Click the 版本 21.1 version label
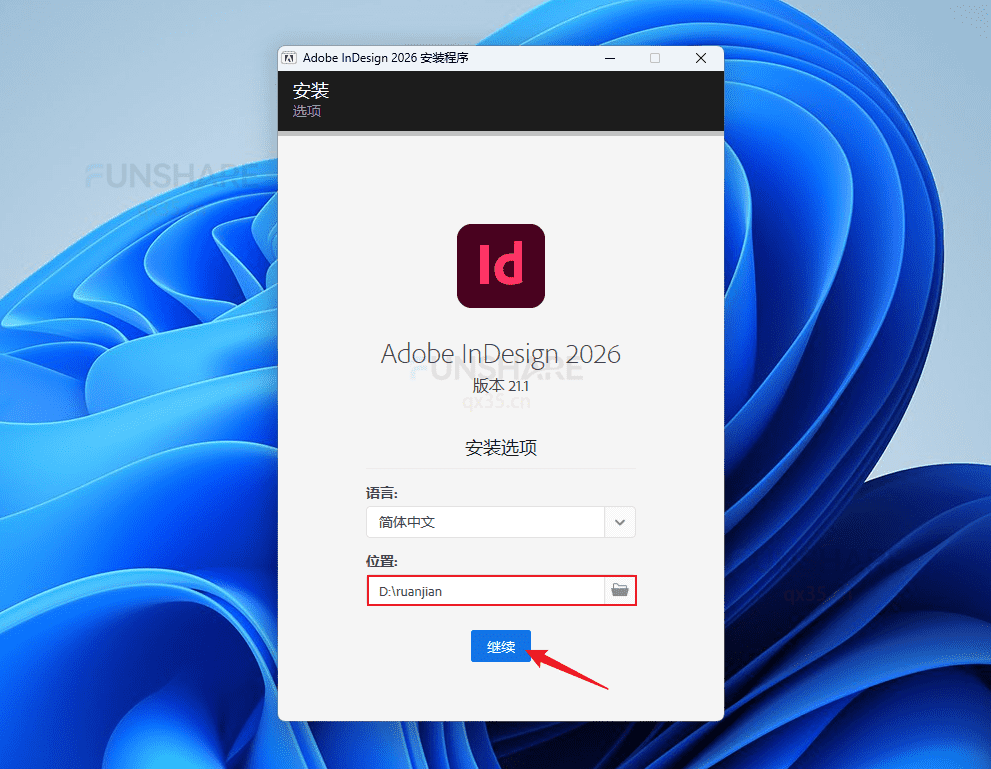Screen dimensions: 991x769 click(500, 385)
